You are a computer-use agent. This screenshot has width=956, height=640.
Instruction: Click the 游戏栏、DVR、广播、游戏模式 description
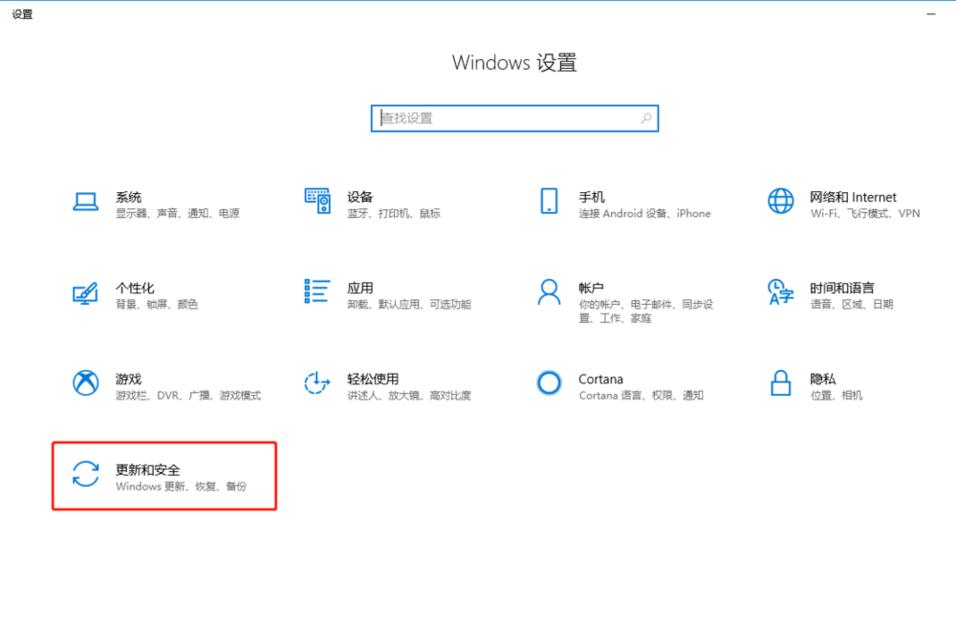pos(188,395)
